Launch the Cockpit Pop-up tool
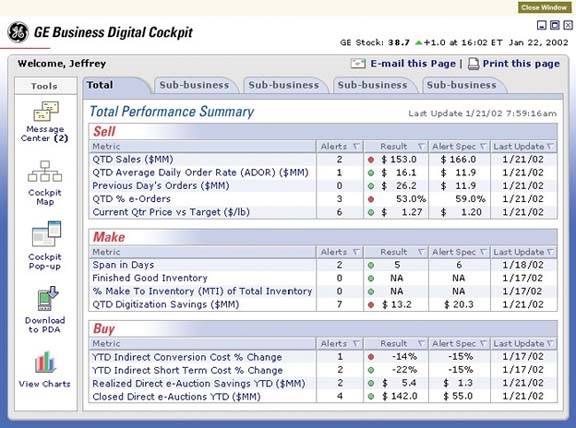 coord(46,234)
